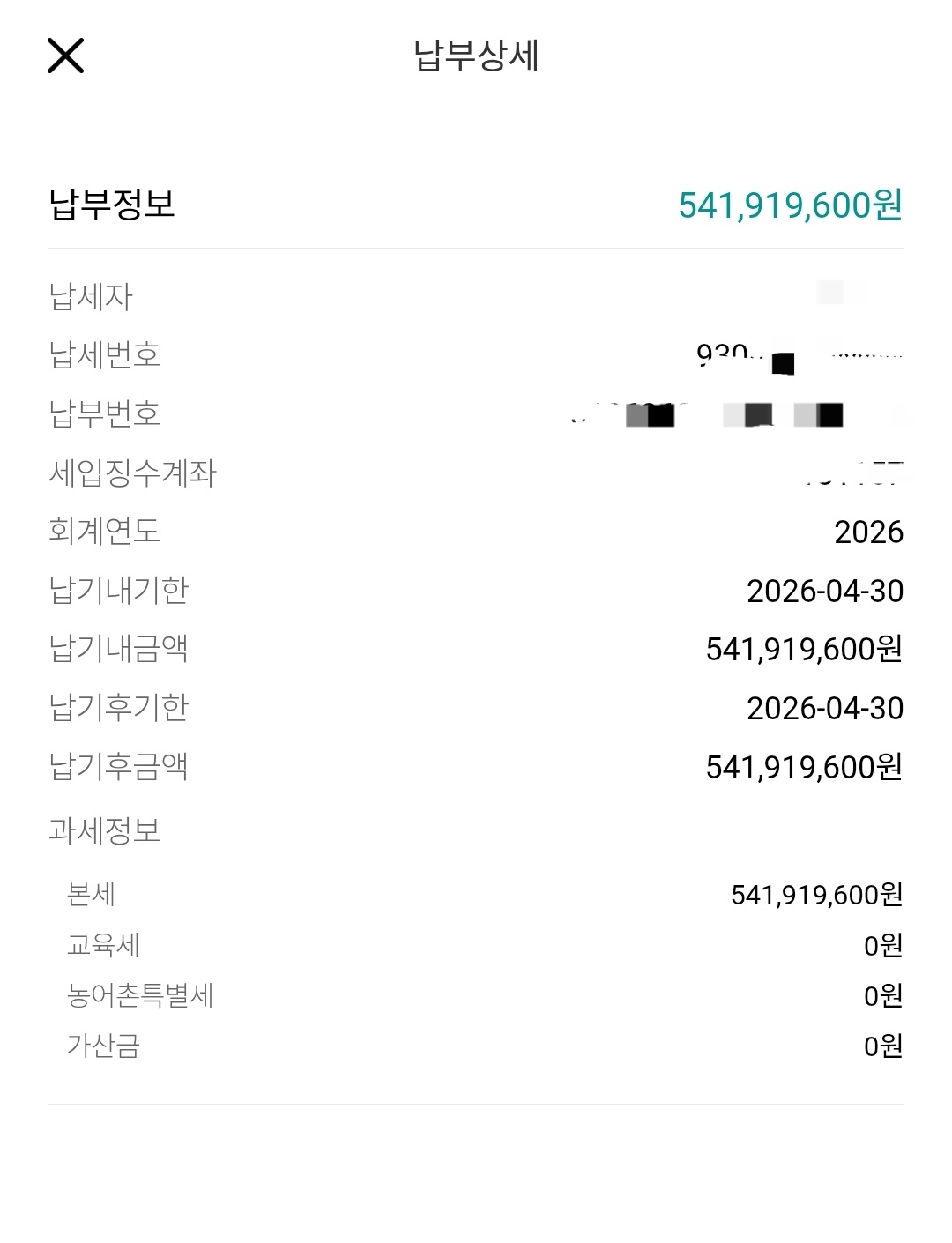Select the 농어촌특별세 row label
This screenshot has width=952, height=1243.
141,995
